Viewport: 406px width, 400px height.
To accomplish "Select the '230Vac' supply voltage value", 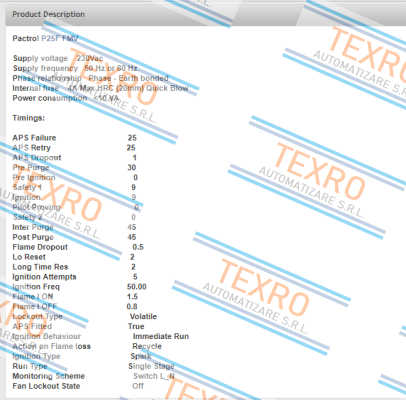I will tap(90, 58).
